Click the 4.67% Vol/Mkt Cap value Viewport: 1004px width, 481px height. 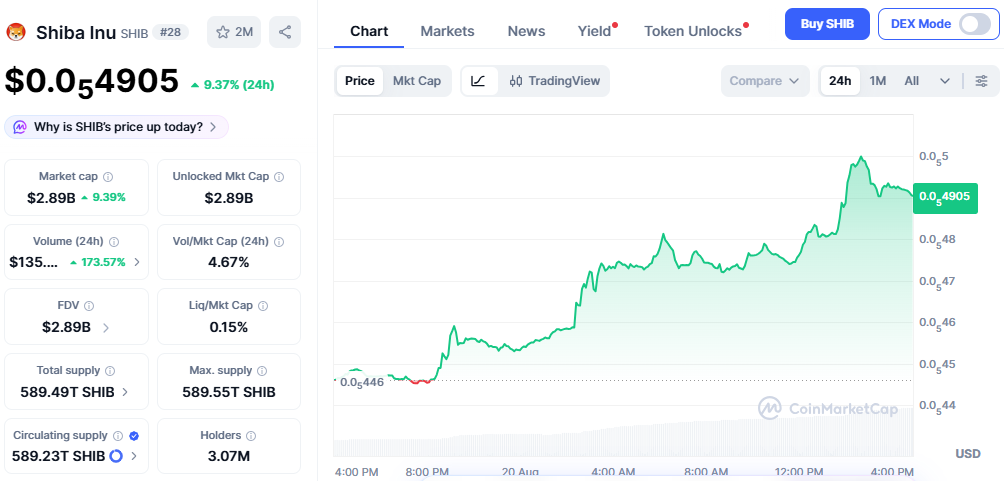point(229,262)
